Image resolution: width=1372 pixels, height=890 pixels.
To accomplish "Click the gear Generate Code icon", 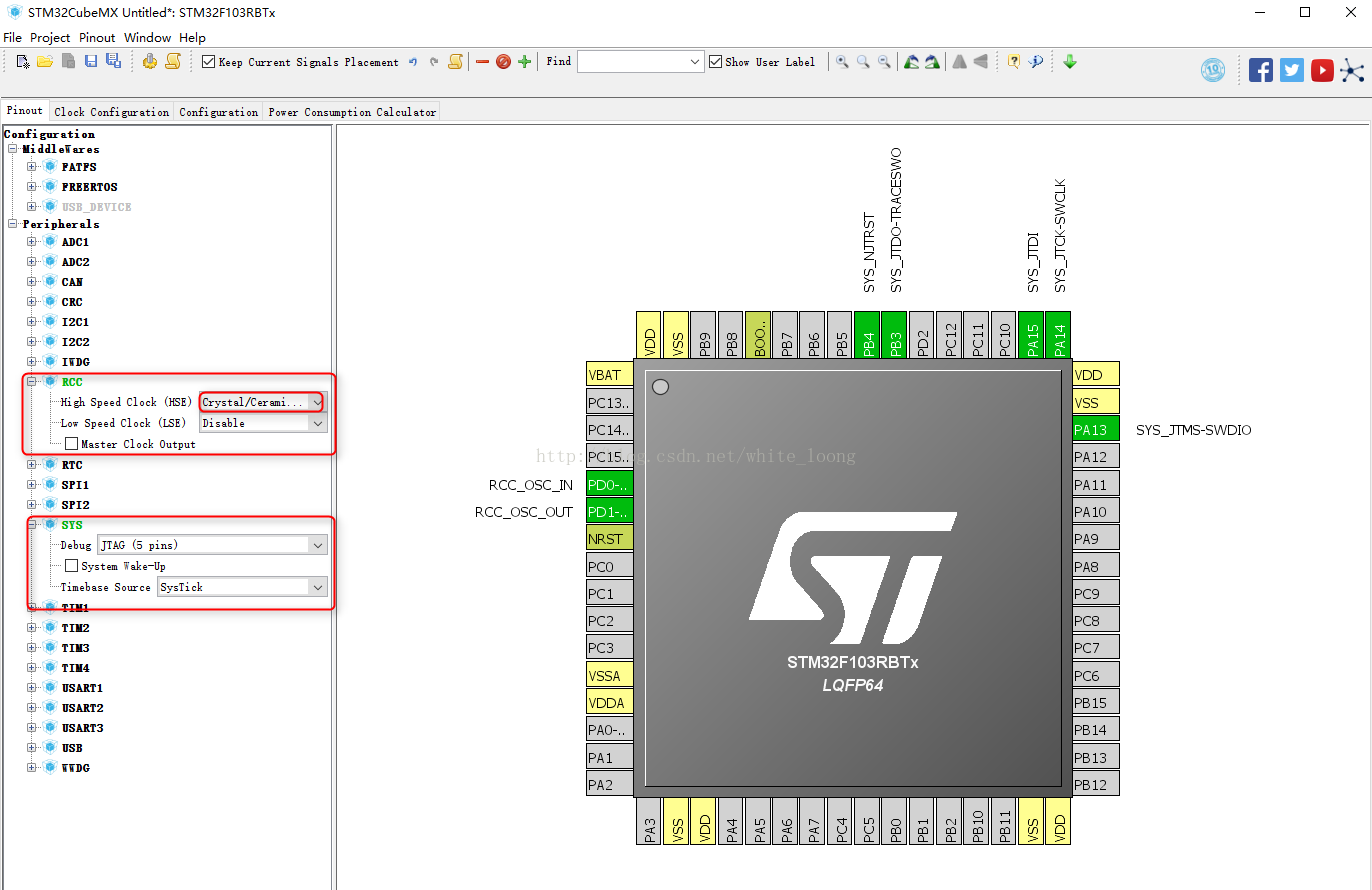I will click(150, 62).
